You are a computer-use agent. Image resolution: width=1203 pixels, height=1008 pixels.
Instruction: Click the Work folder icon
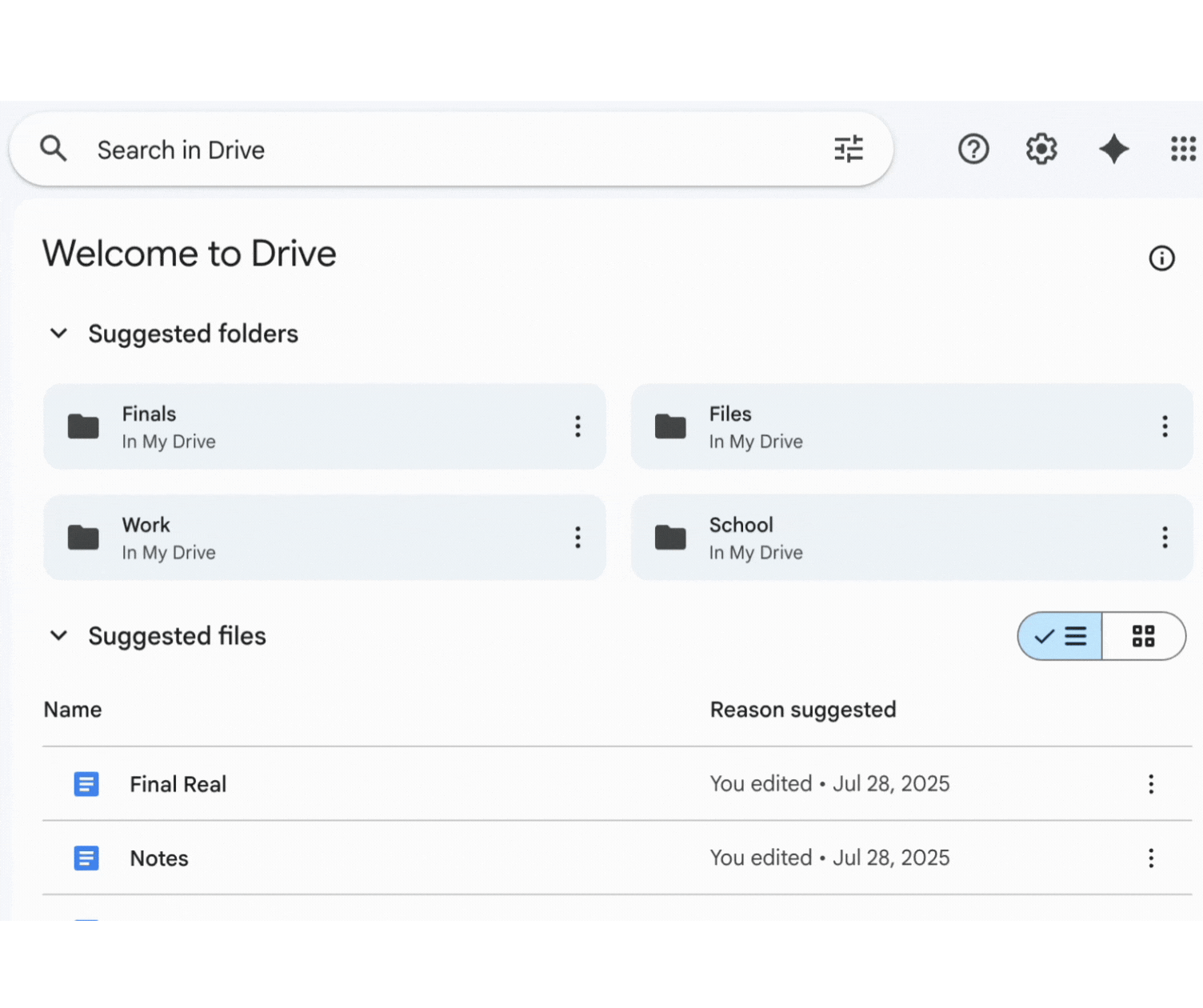click(83, 538)
